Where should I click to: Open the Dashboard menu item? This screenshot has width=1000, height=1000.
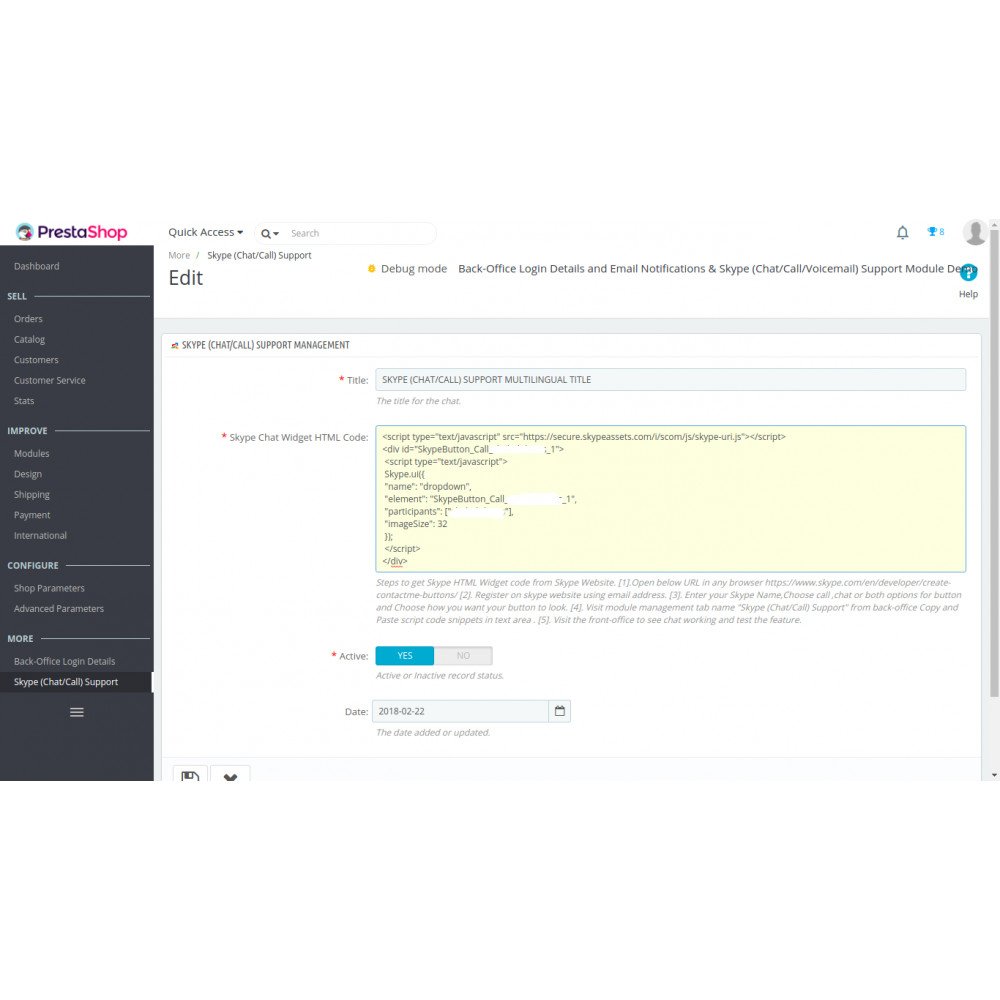pyautogui.click(x=36, y=266)
